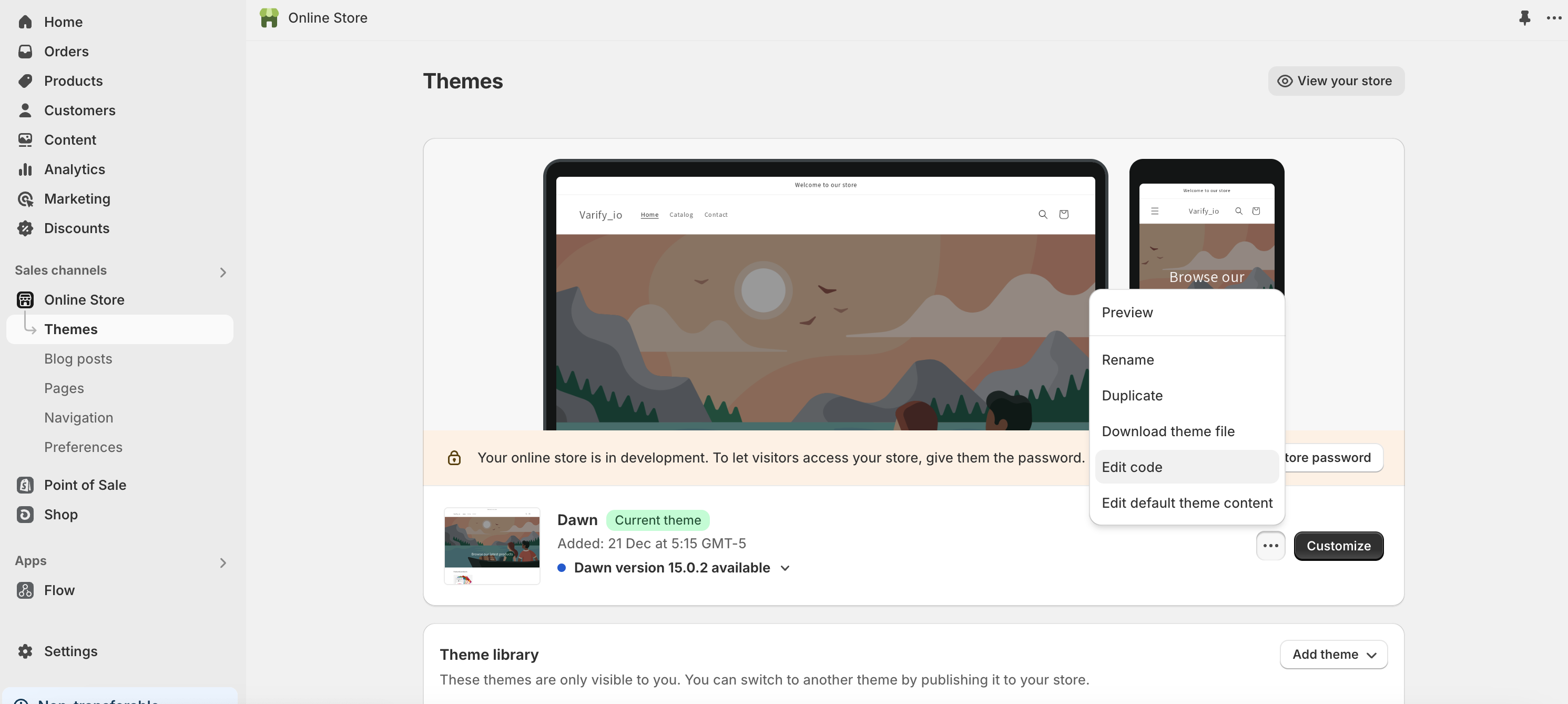Screen dimensions: 1568x704
Task: Click the Point of Sale icon
Action: 25,485
